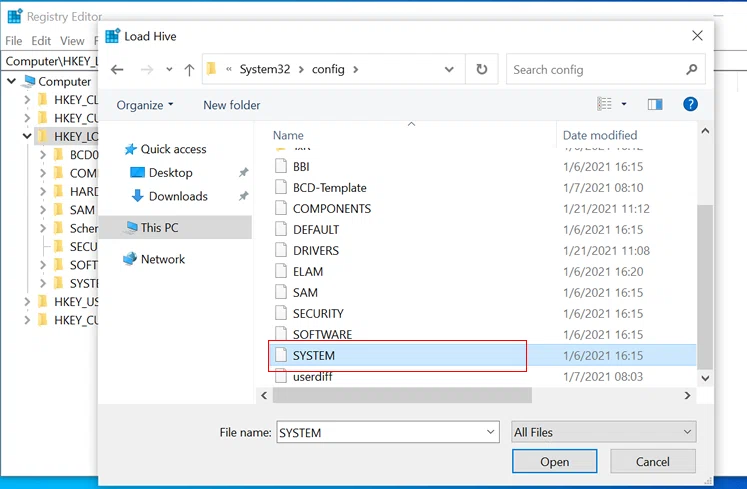747x489 pixels.
Task: Open the File name history dropdown
Action: (491, 432)
